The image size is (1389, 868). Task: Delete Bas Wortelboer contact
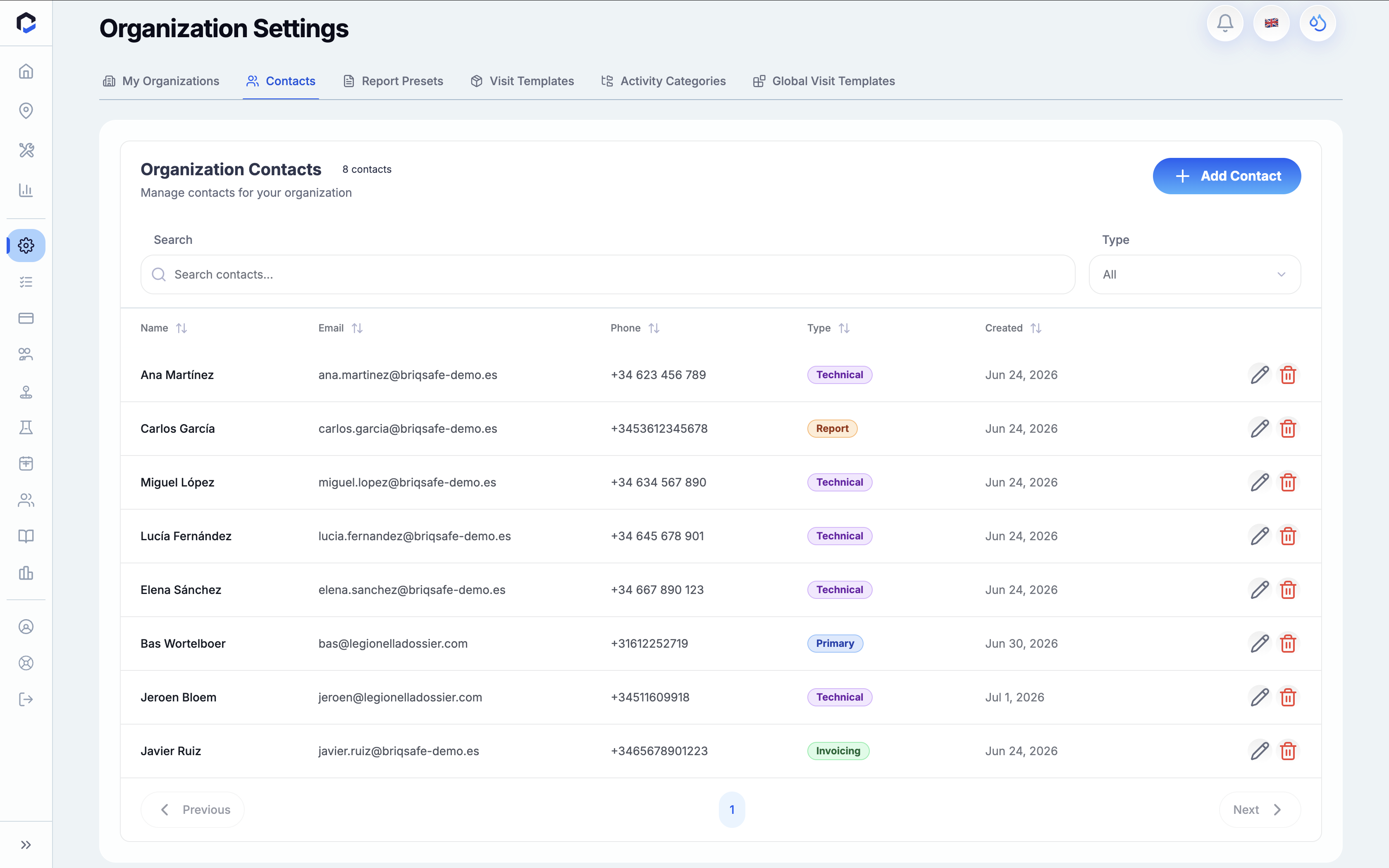tap(1288, 644)
